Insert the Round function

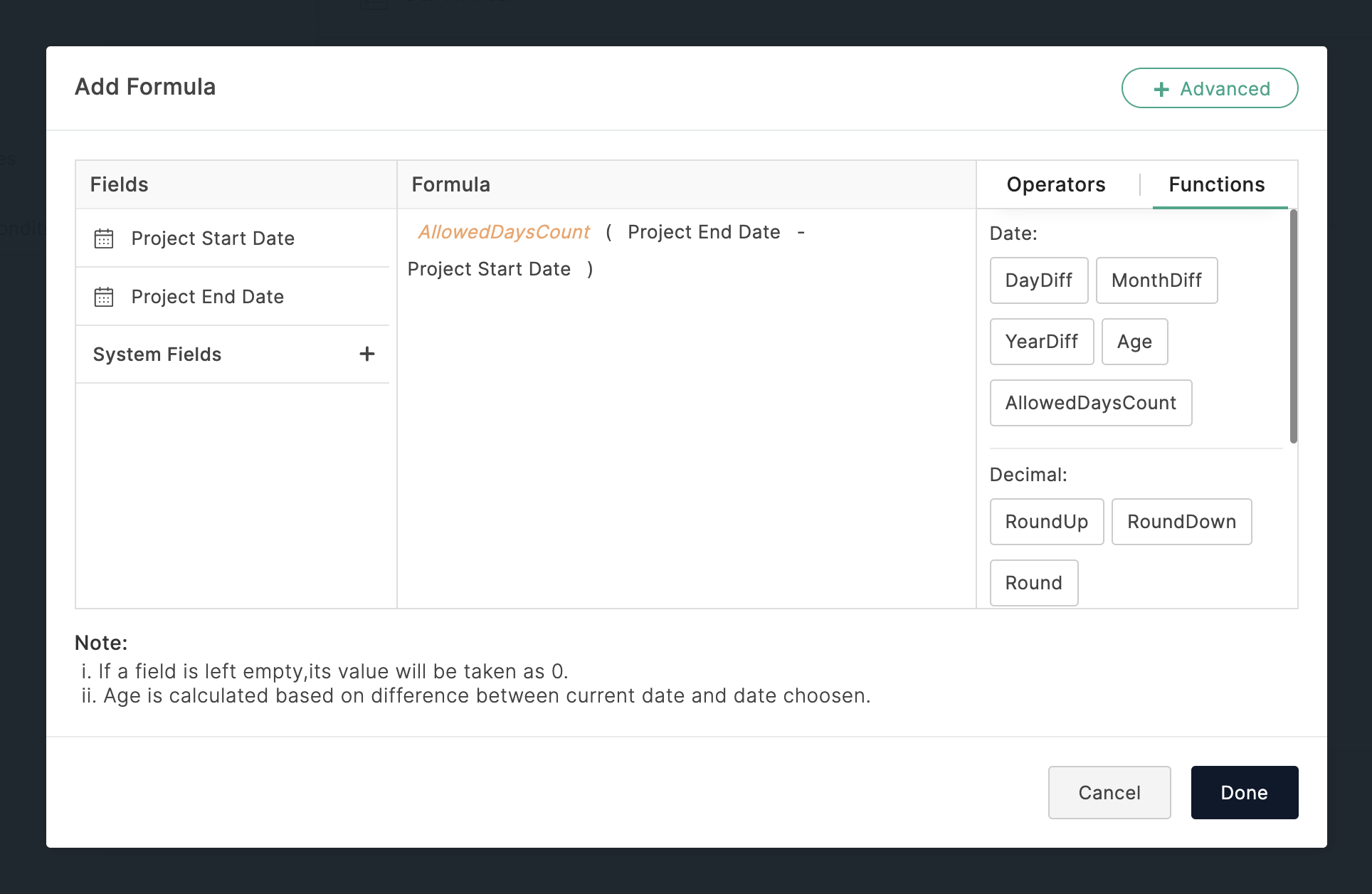click(1034, 583)
